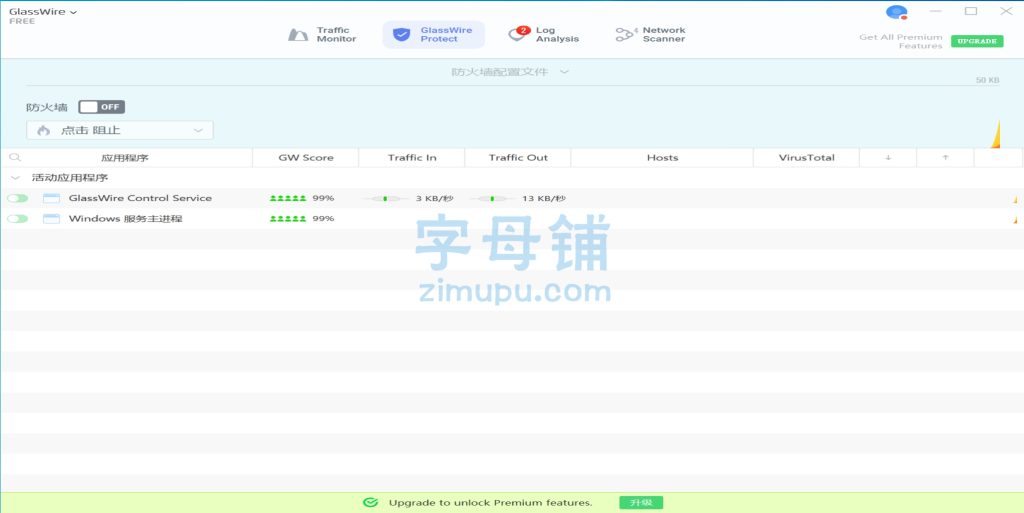This screenshot has width=1024, height=513.
Task: Click the GlassWire Protect shield icon
Action: click(x=402, y=35)
